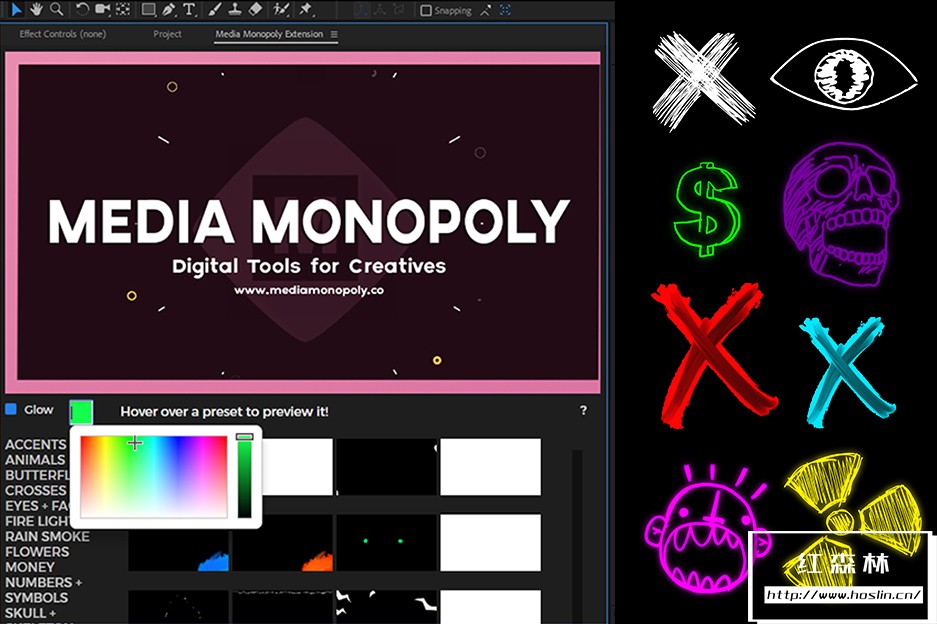Select the Puppet Pin tool
This screenshot has height=624, width=937.
click(306, 9)
